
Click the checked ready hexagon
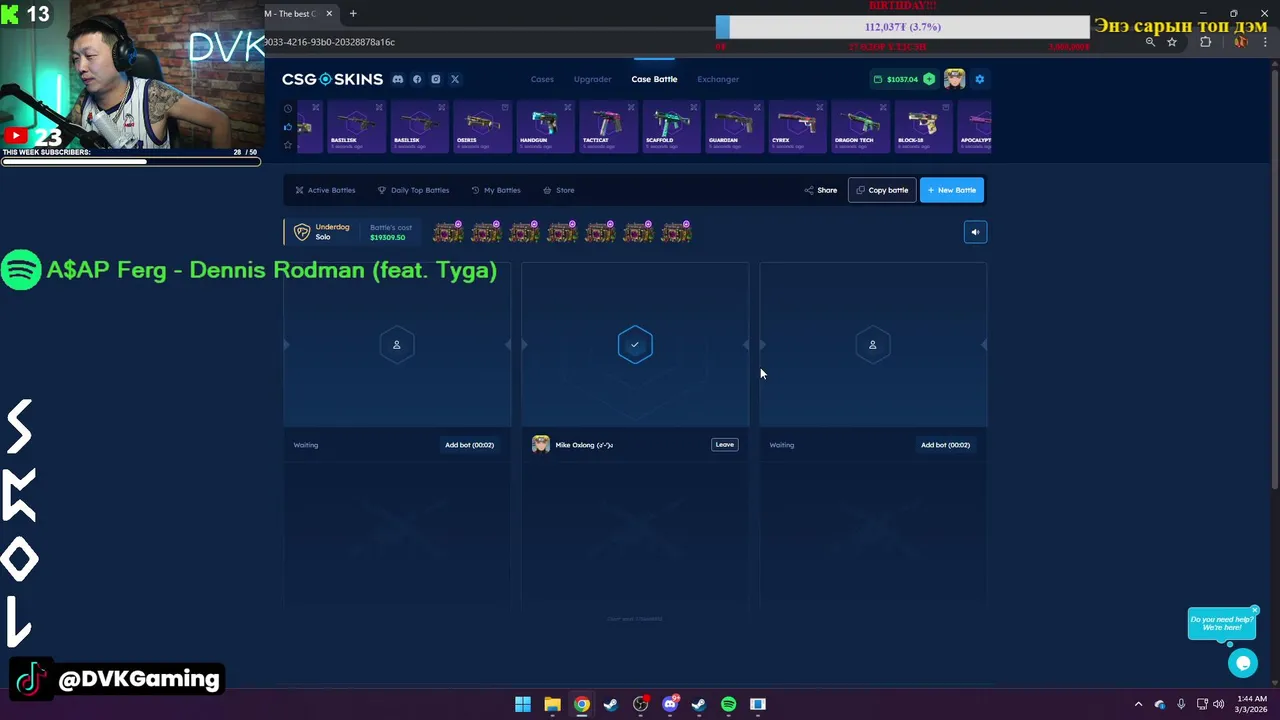[635, 345]
